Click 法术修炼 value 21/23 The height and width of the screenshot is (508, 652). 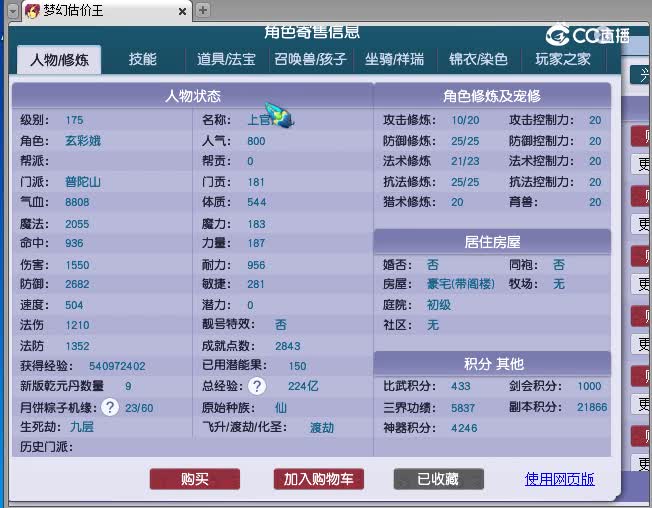pos(465,161)
